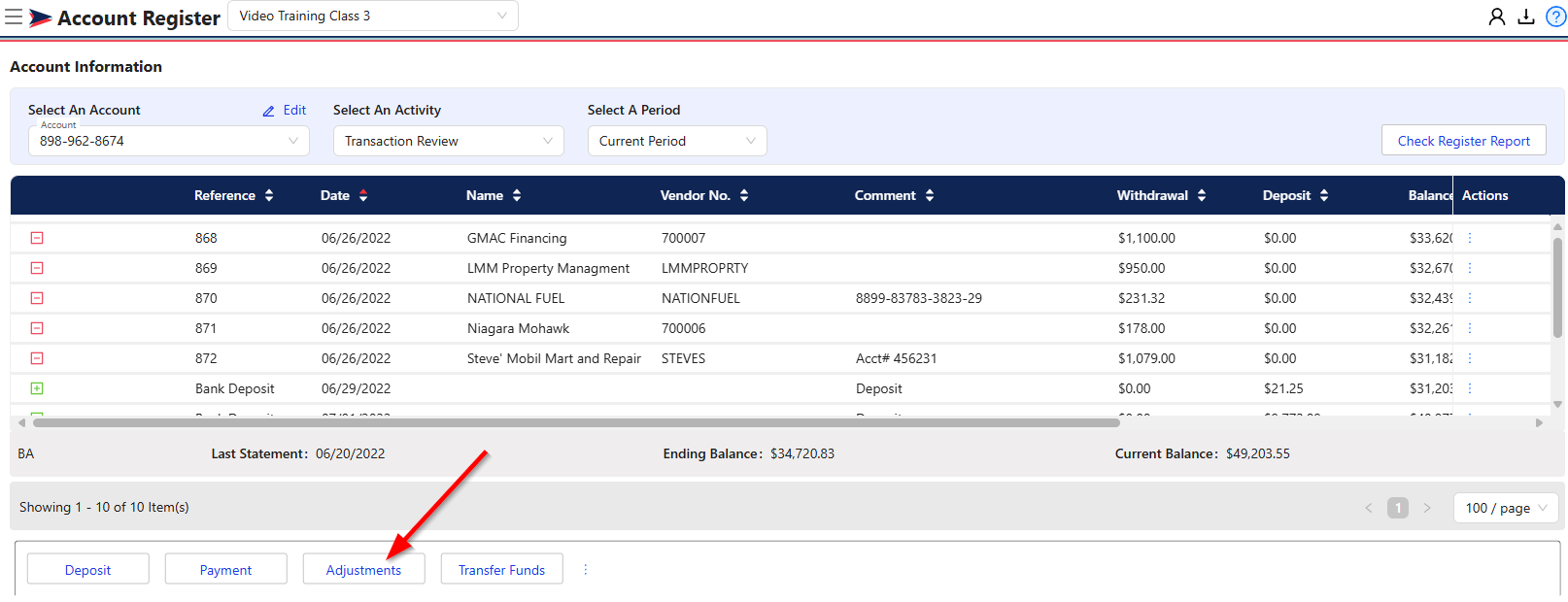Sort by Date column arrows
The width and height of the screenshot is (1568, 602).
point(363,195)
